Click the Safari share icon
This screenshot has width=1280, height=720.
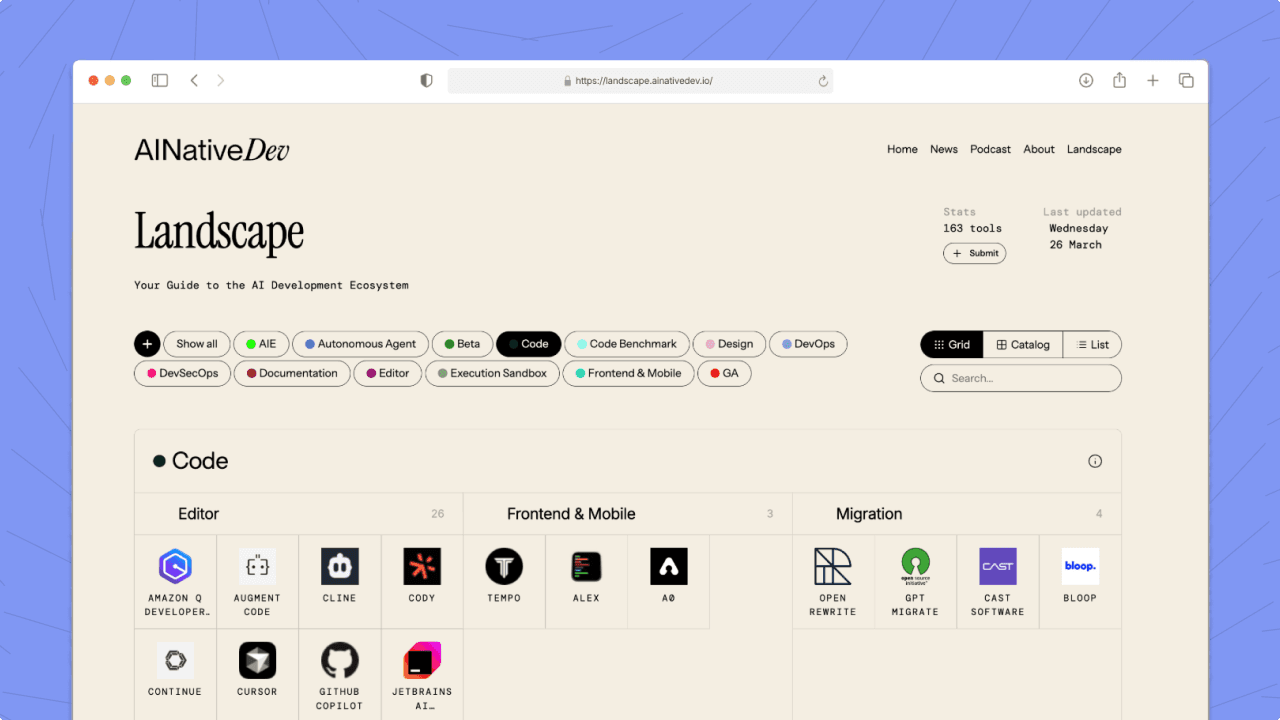pyautogui.click(x=1120, y=81)
